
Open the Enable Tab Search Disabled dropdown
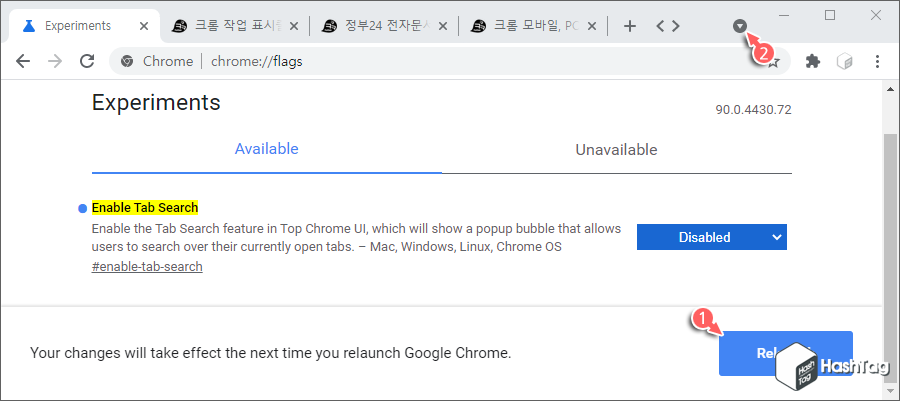(x=712, y=237)
